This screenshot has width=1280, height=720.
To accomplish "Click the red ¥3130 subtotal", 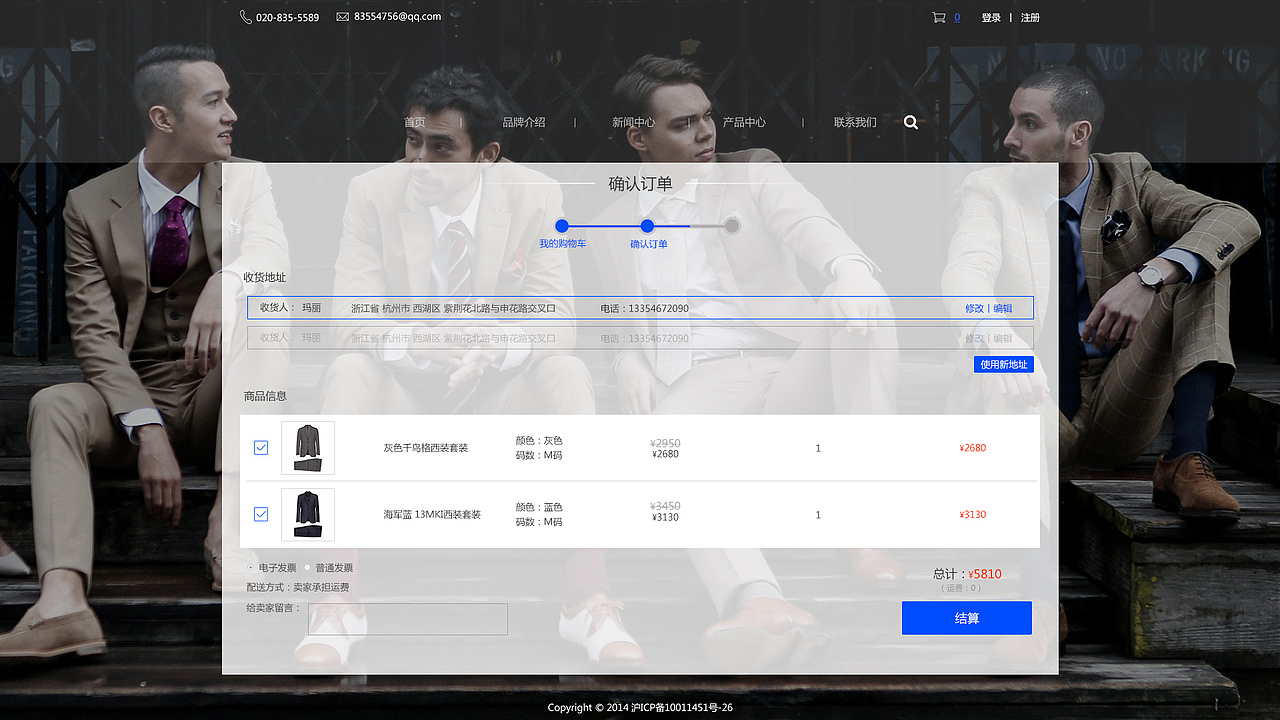I will click(973, 514).
